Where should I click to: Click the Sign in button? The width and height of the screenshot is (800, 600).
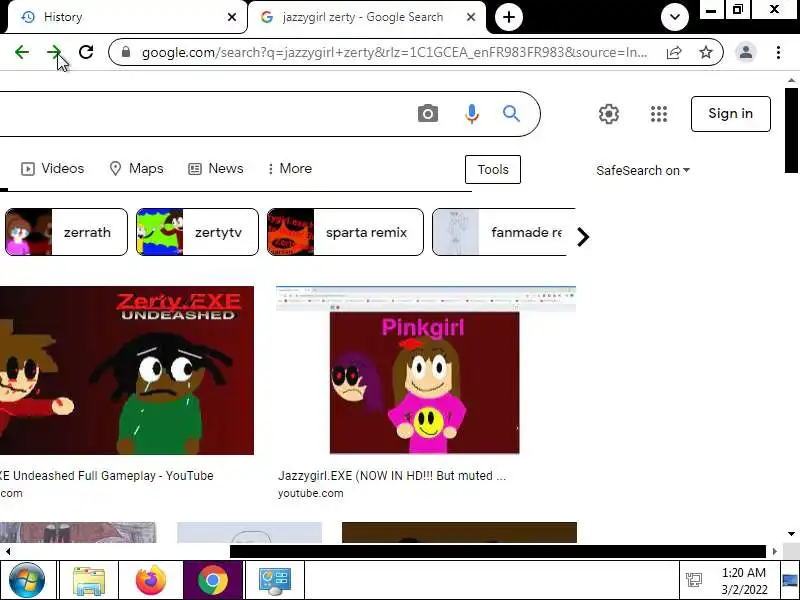[731, 114]
